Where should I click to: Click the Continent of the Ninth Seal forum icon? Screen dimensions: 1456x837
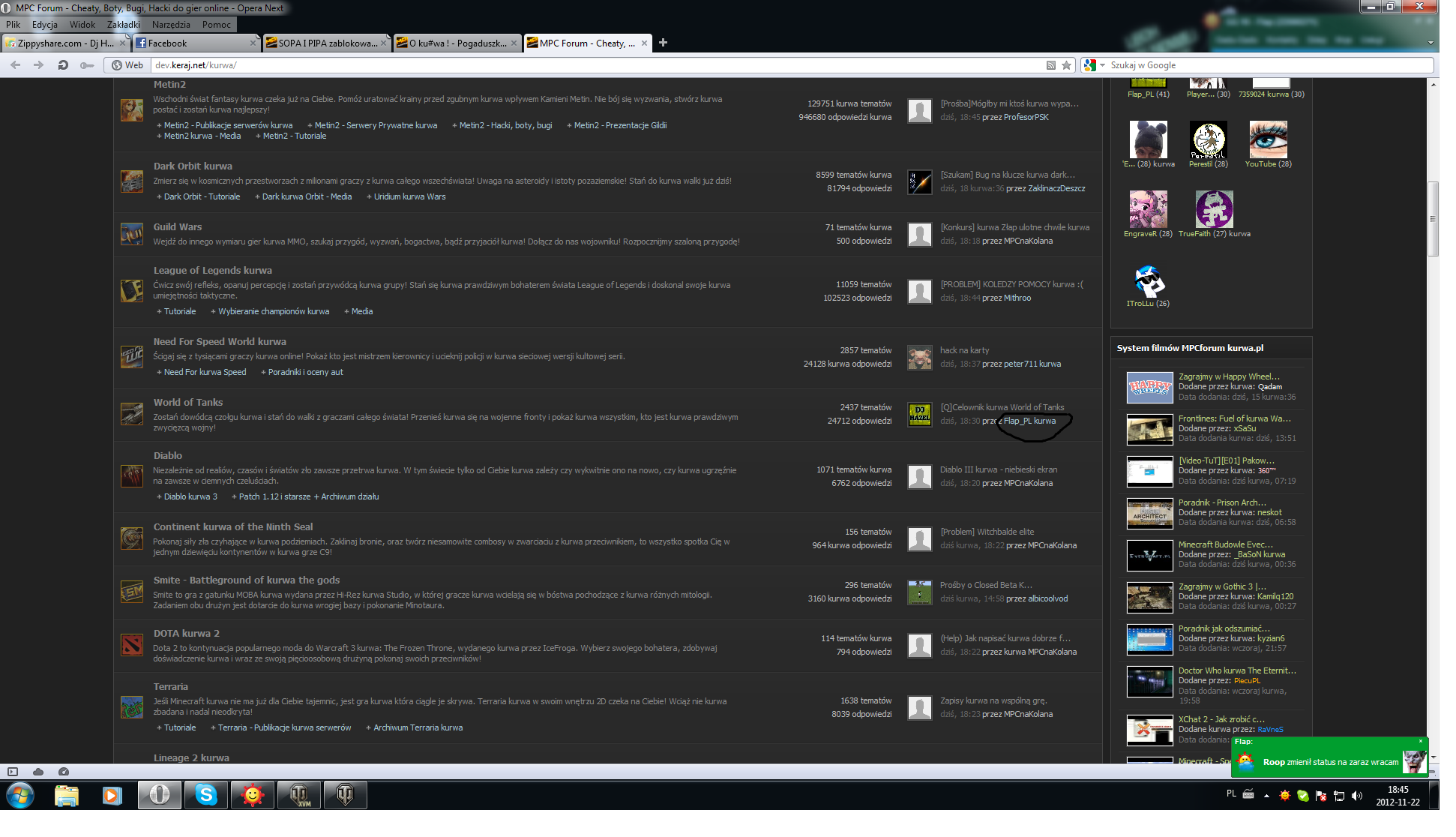132,538
